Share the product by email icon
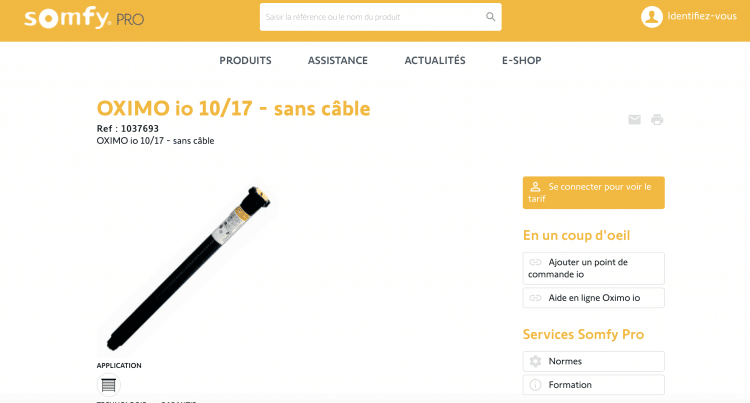The height and width of the screenshot is (403, 750). pos(634,120)
